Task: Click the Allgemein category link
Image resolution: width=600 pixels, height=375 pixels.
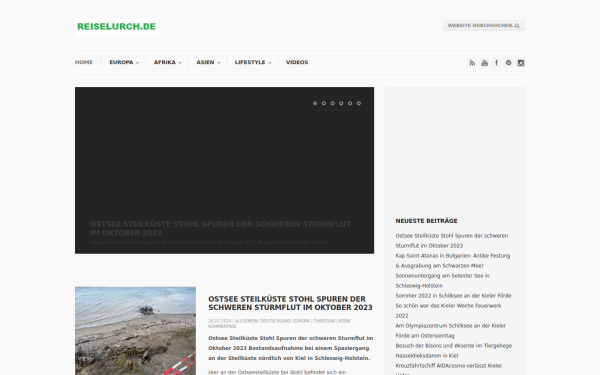Action: pyautogui.click(x=246, y=321)
